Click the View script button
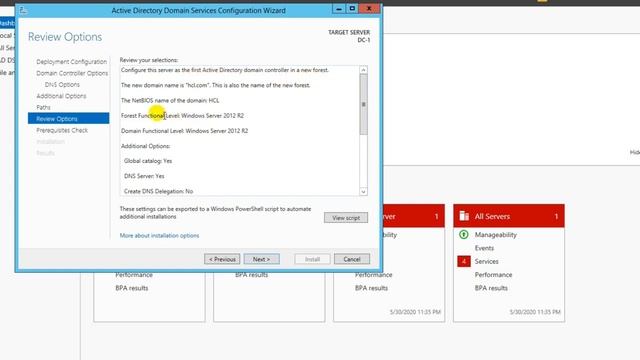 click(x=346, y=218)
